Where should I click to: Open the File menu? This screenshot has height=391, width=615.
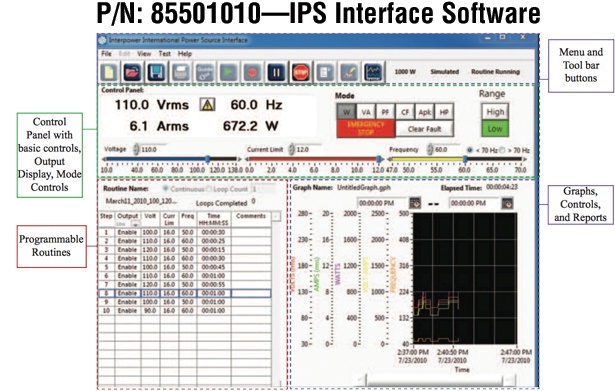point(106,54)
